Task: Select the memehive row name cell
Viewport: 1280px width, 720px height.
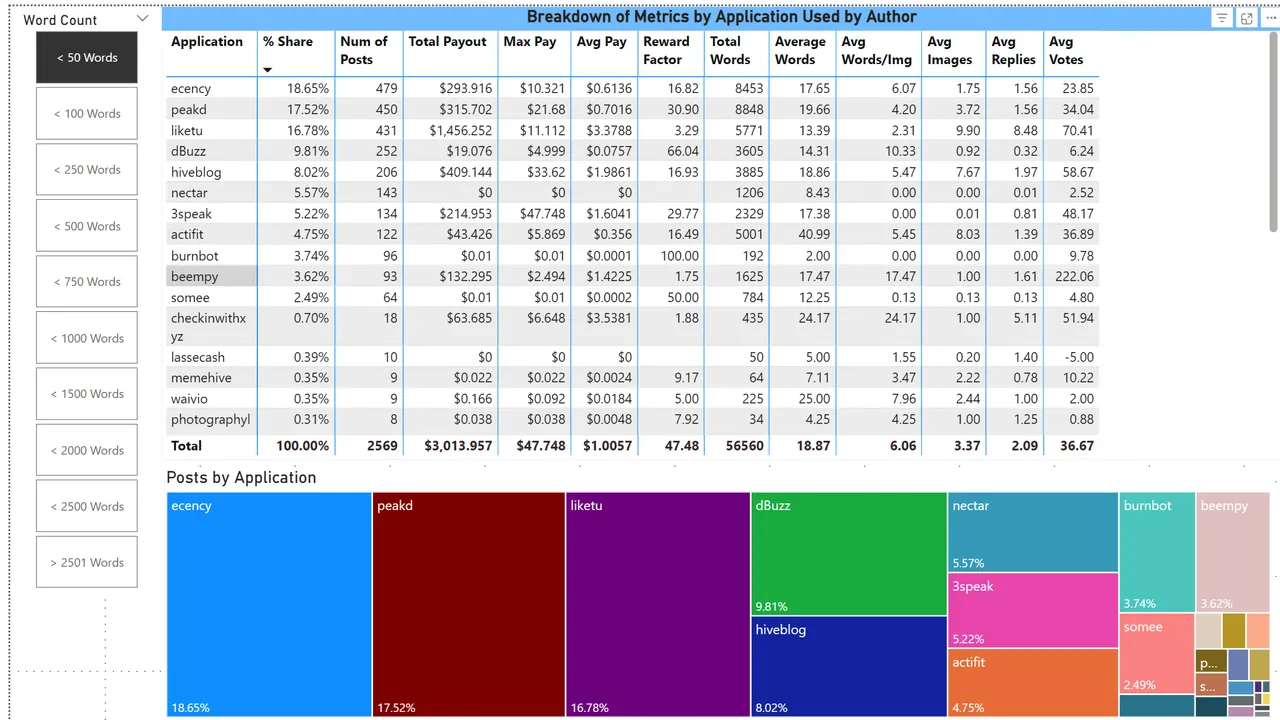Action: (211, 378)
